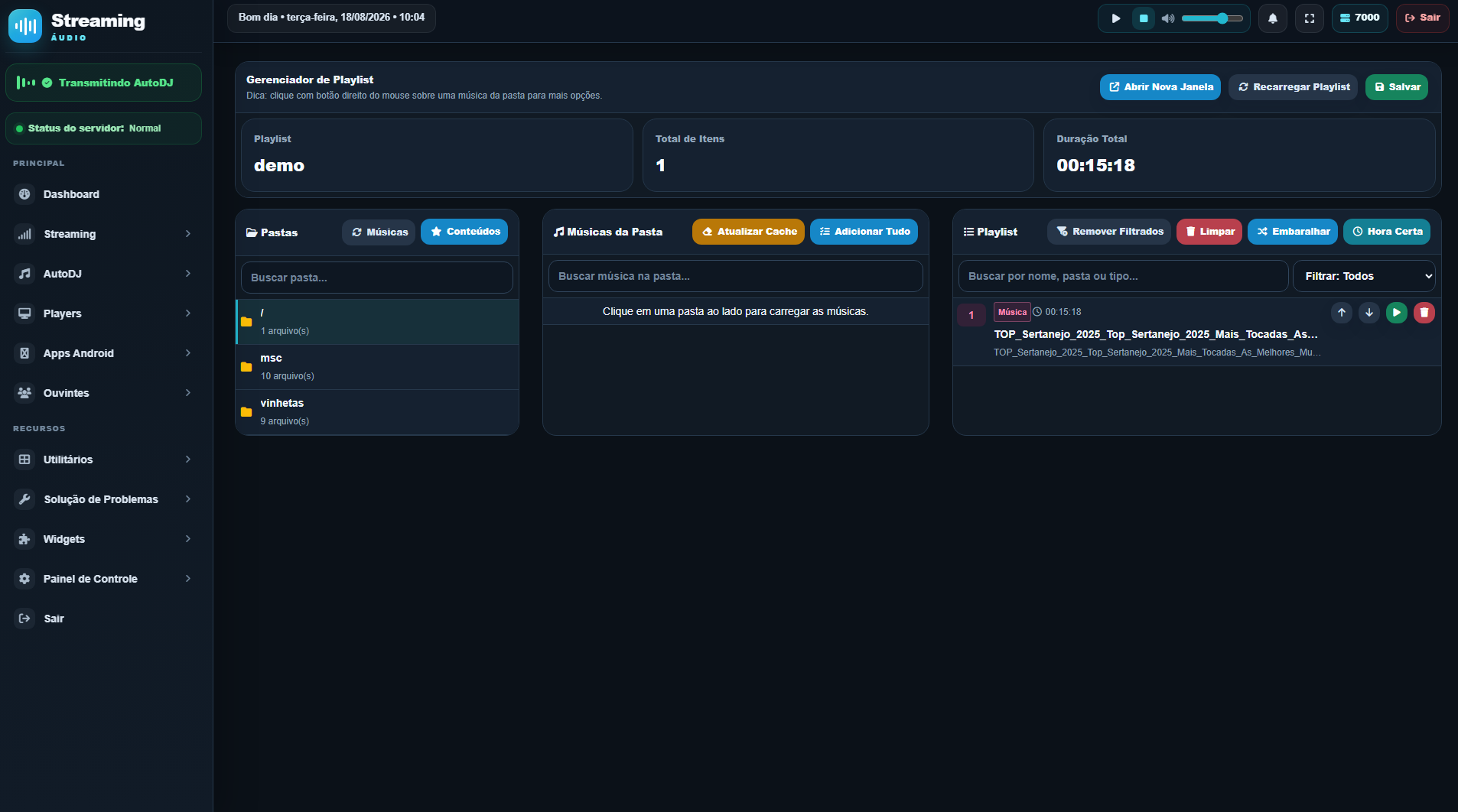Screen dimensions: 1458x812
Task: Expand the Streaming menu chevron
Action: pyautogui.click(x=187, y=234)
